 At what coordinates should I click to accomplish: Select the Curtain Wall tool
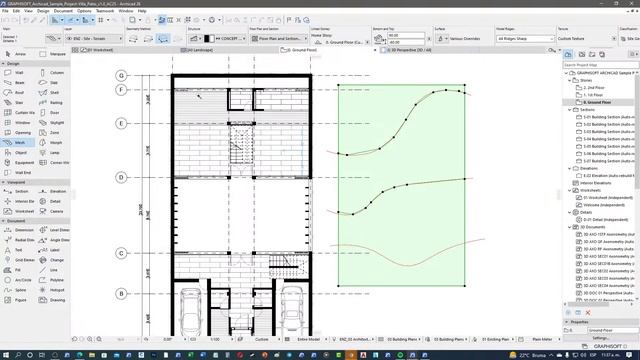[19, 113]
